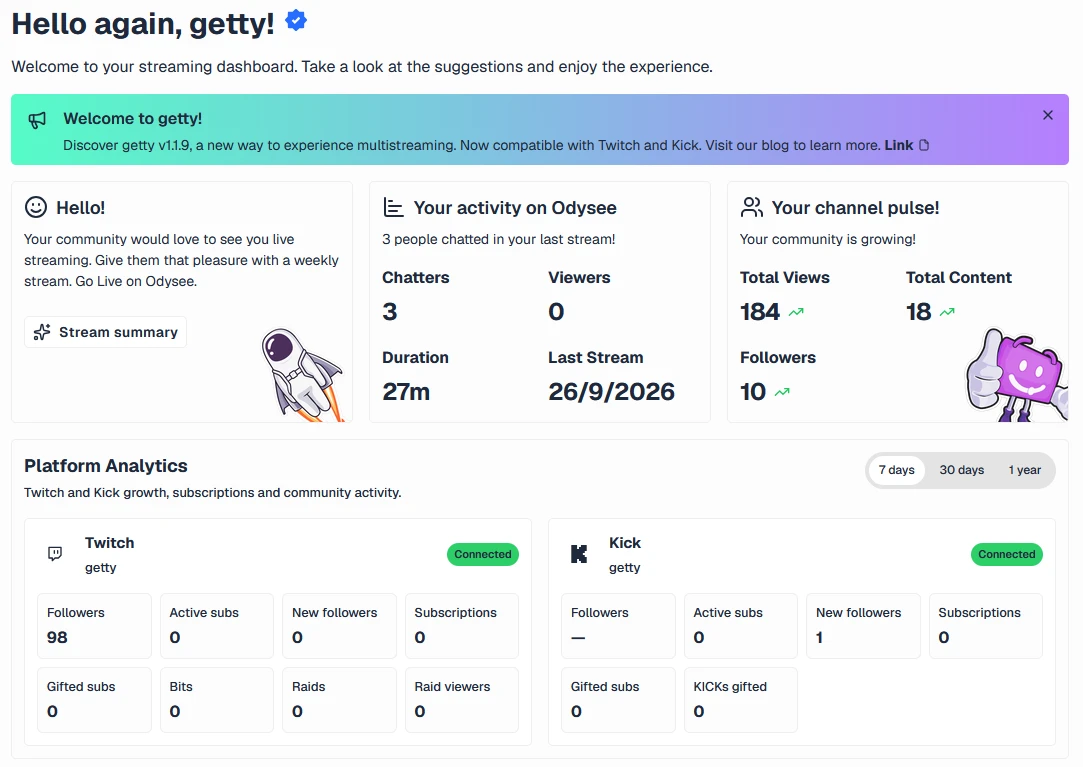The width and height of the screenshot is (1083, 767).
Task: Open the Stream summary button
Action: point(106,332)
